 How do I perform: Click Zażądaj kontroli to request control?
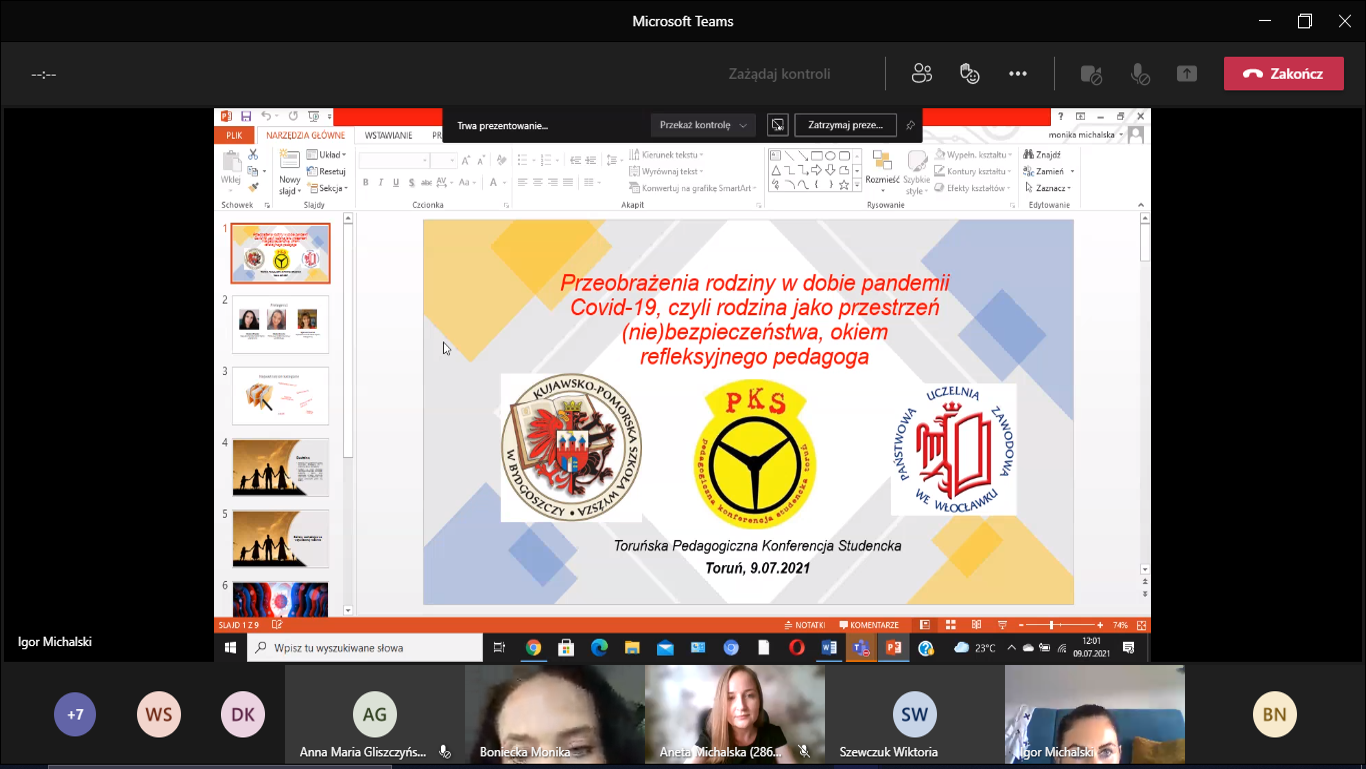[x=779, y=74]
